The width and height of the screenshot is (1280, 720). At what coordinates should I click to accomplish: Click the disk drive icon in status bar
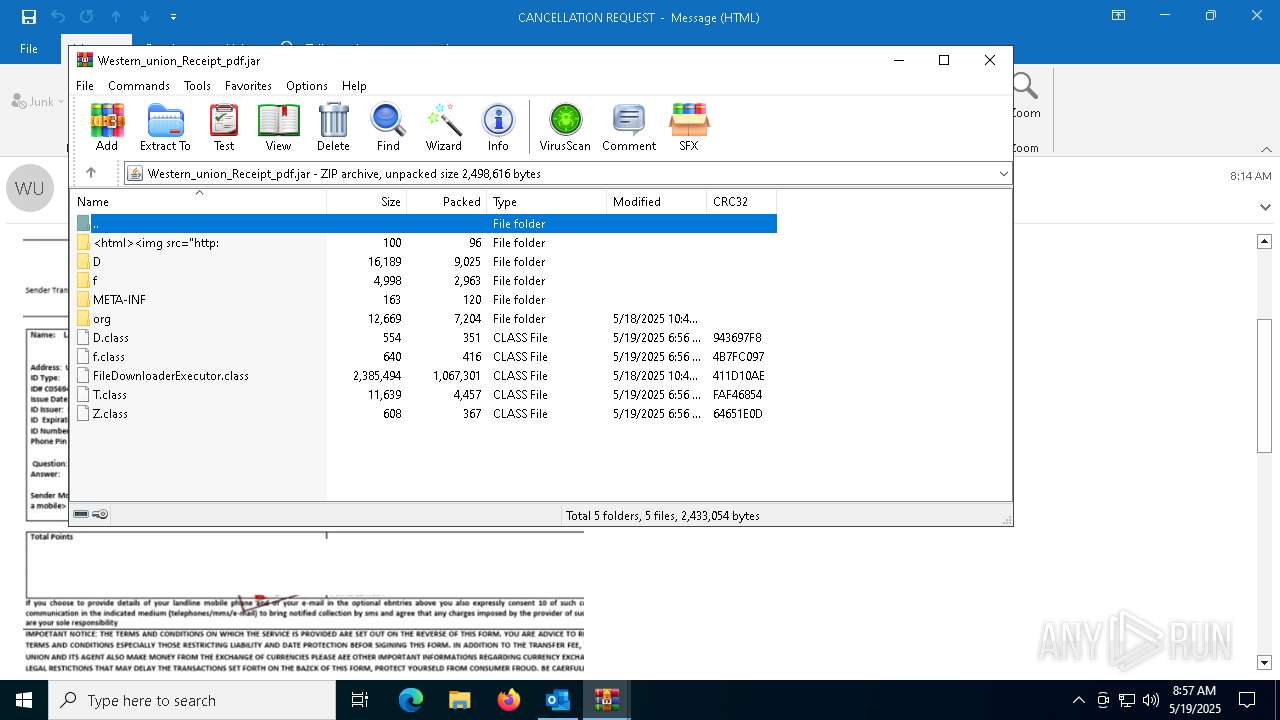pyautogui.click(x=81, y=514)
